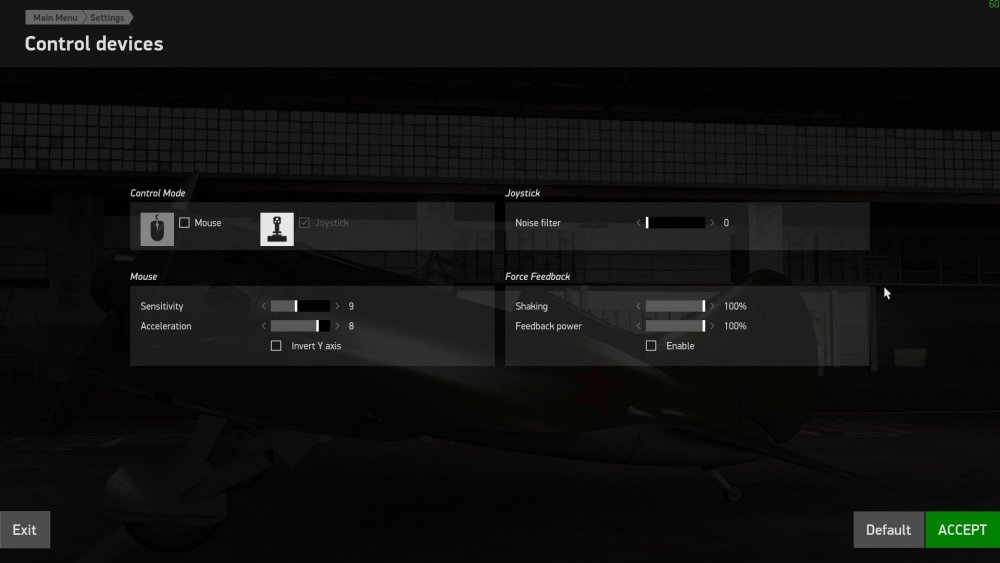Click the Sensitivity value 9
The width and height of the screenshot is (1000, 563).
coord(351,306)
